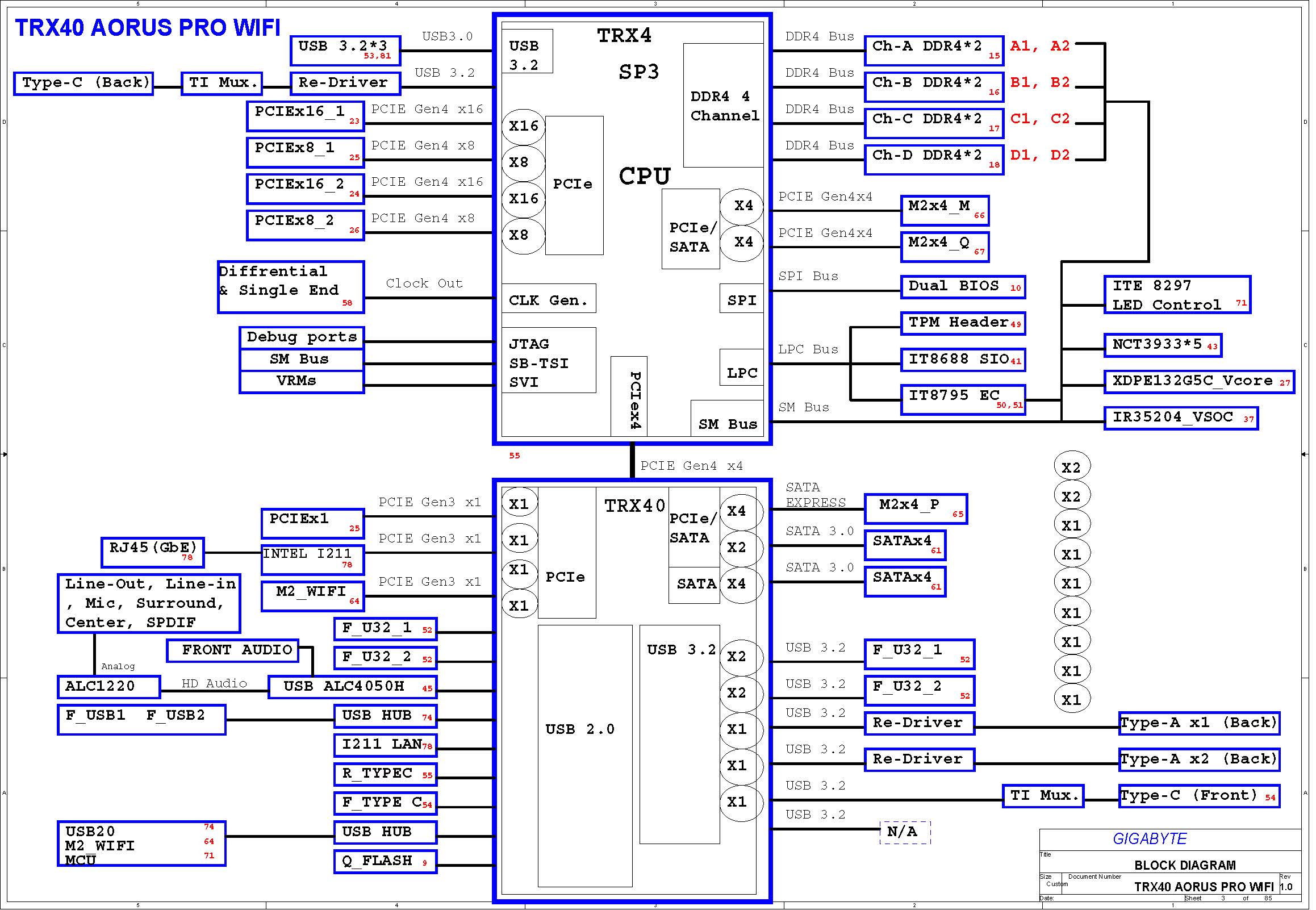Click the dashed N/A box

pos(905,832)
